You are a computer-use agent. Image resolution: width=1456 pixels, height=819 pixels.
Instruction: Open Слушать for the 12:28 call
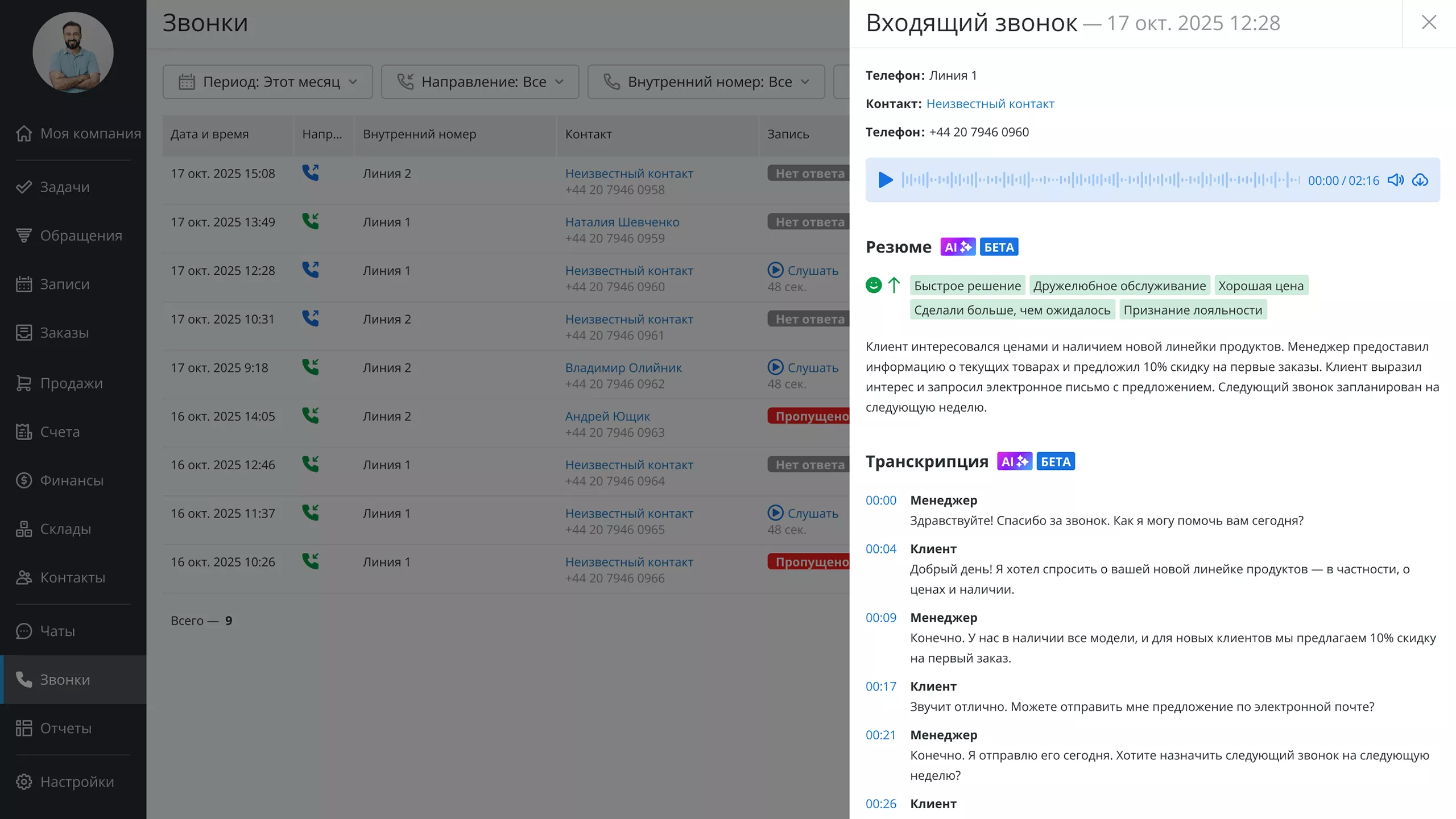pos(804,270)
